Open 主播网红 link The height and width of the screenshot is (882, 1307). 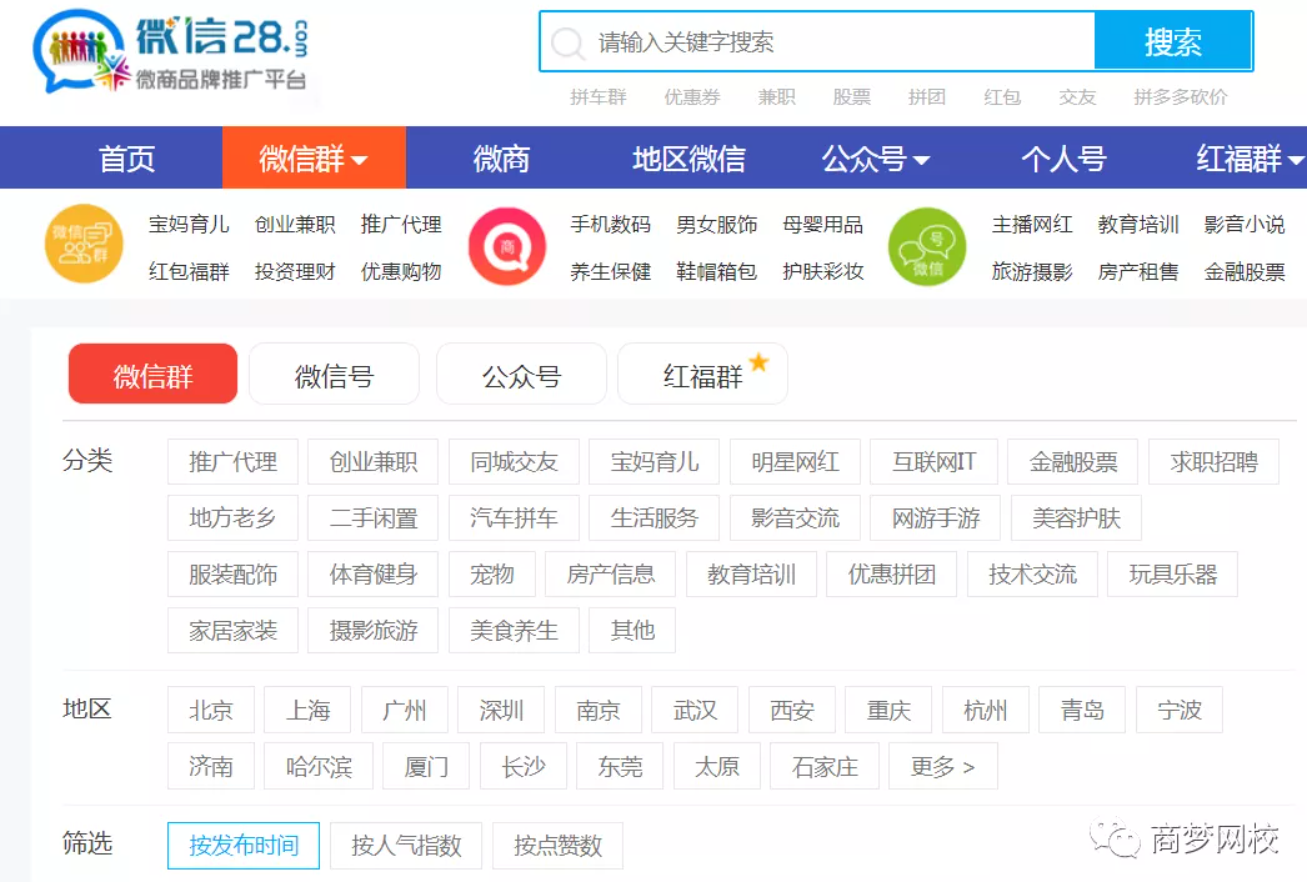tap(1033, 224)
